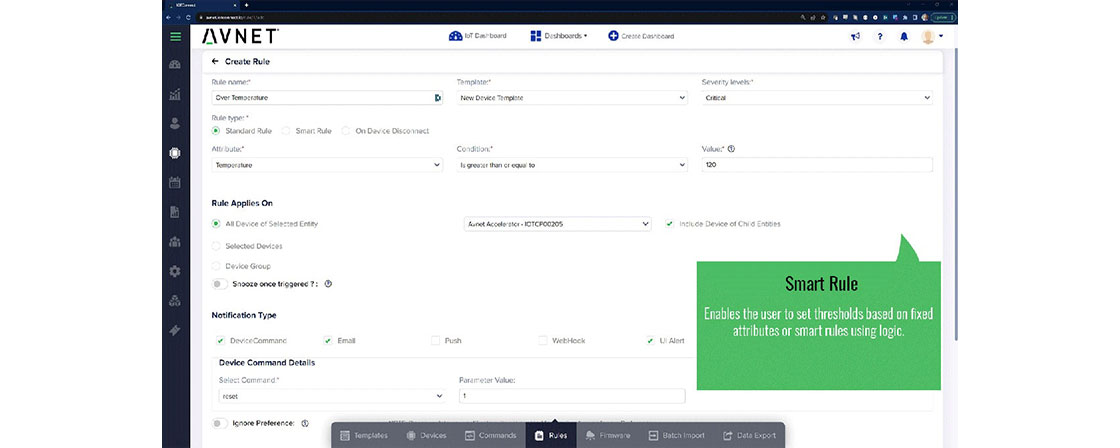Image resolution: width=1120 pixels, height=448 pixels.
Task: Click the Parameter Value input field
Action: [572, 396]
